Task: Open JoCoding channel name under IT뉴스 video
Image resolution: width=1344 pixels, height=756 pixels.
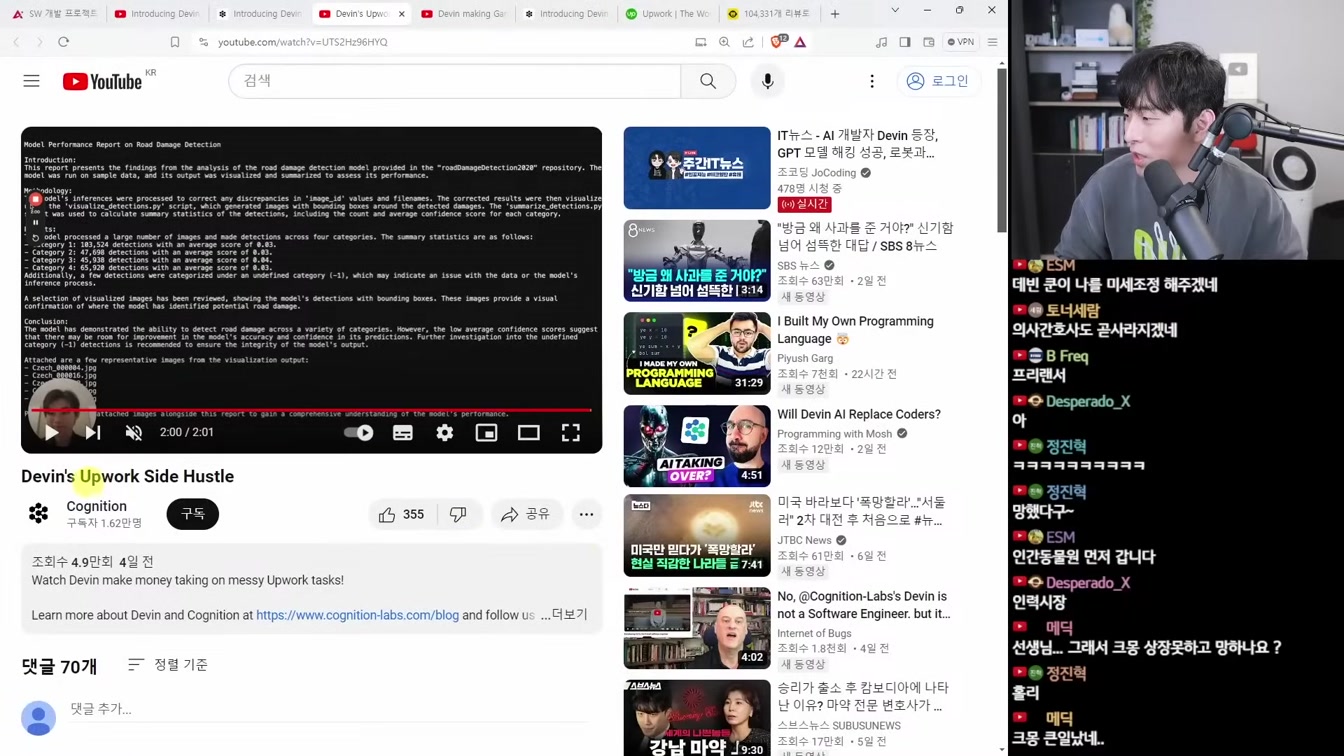Action: click(x=817, y=173)
